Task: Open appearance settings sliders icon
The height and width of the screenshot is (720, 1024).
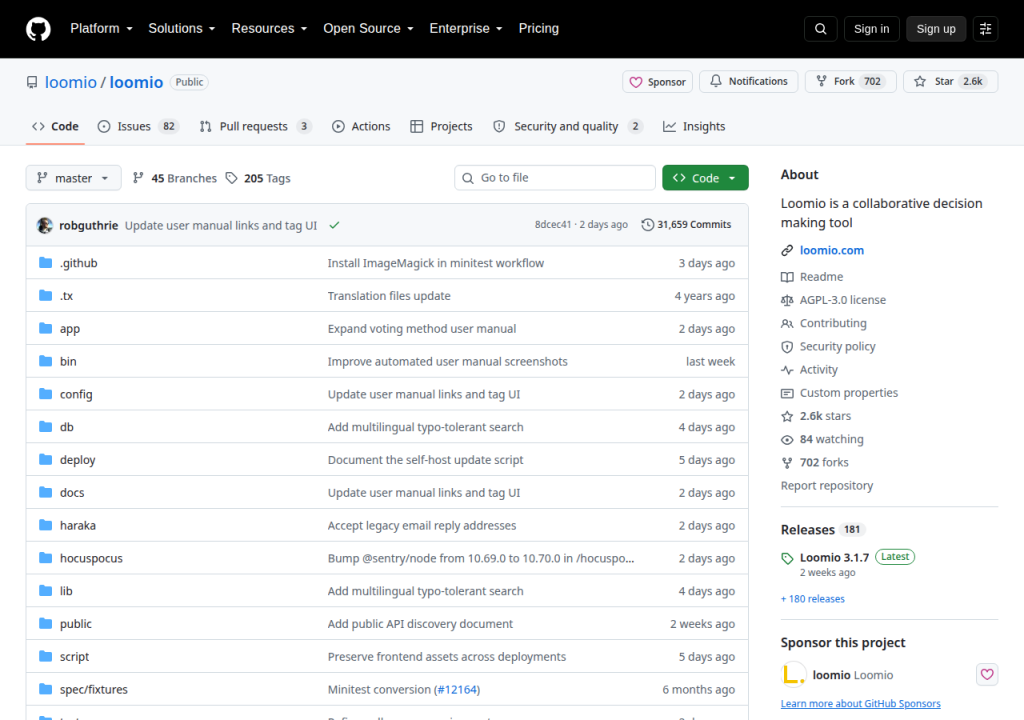Action: [985, 29]
